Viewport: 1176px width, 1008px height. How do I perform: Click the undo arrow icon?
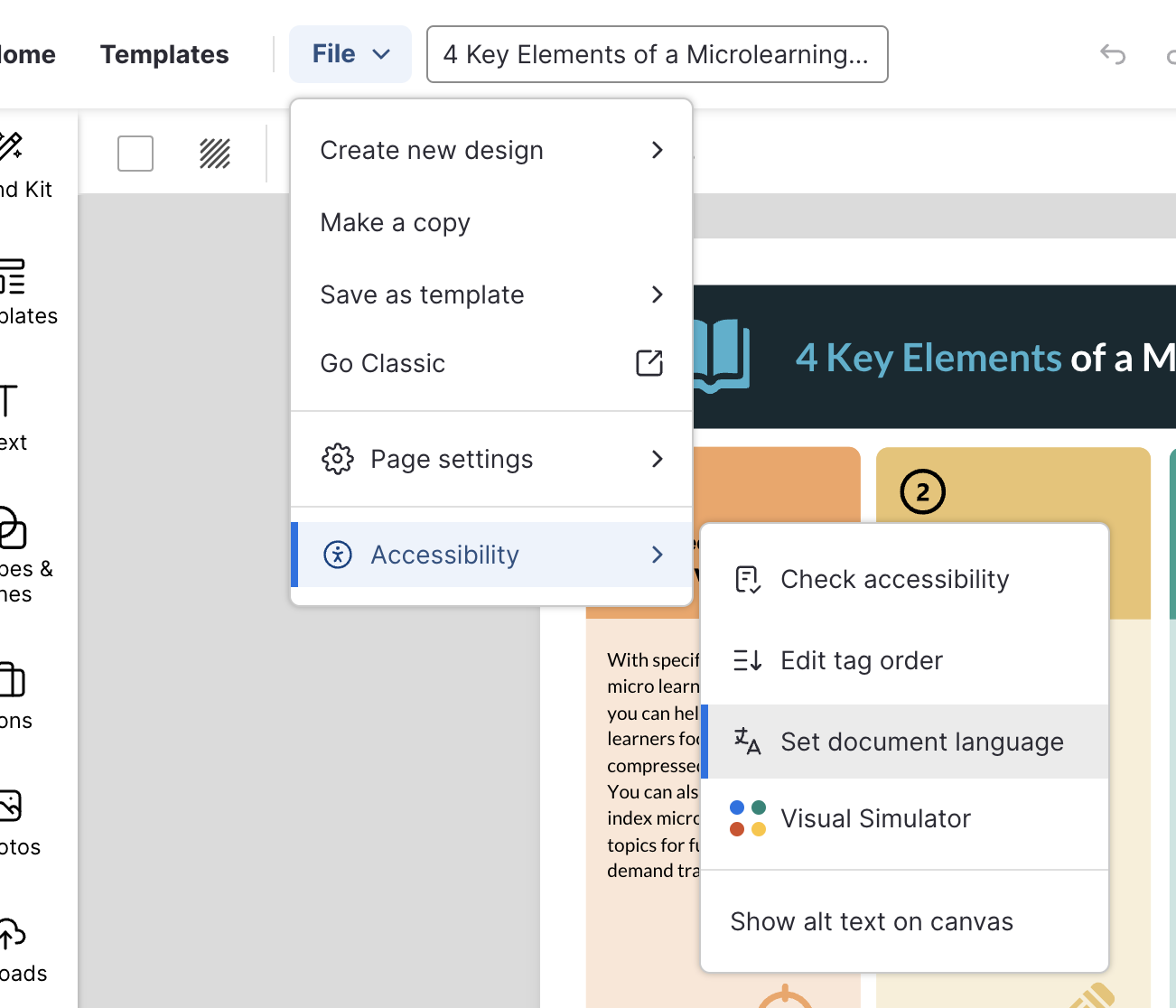coord(1113,55)
